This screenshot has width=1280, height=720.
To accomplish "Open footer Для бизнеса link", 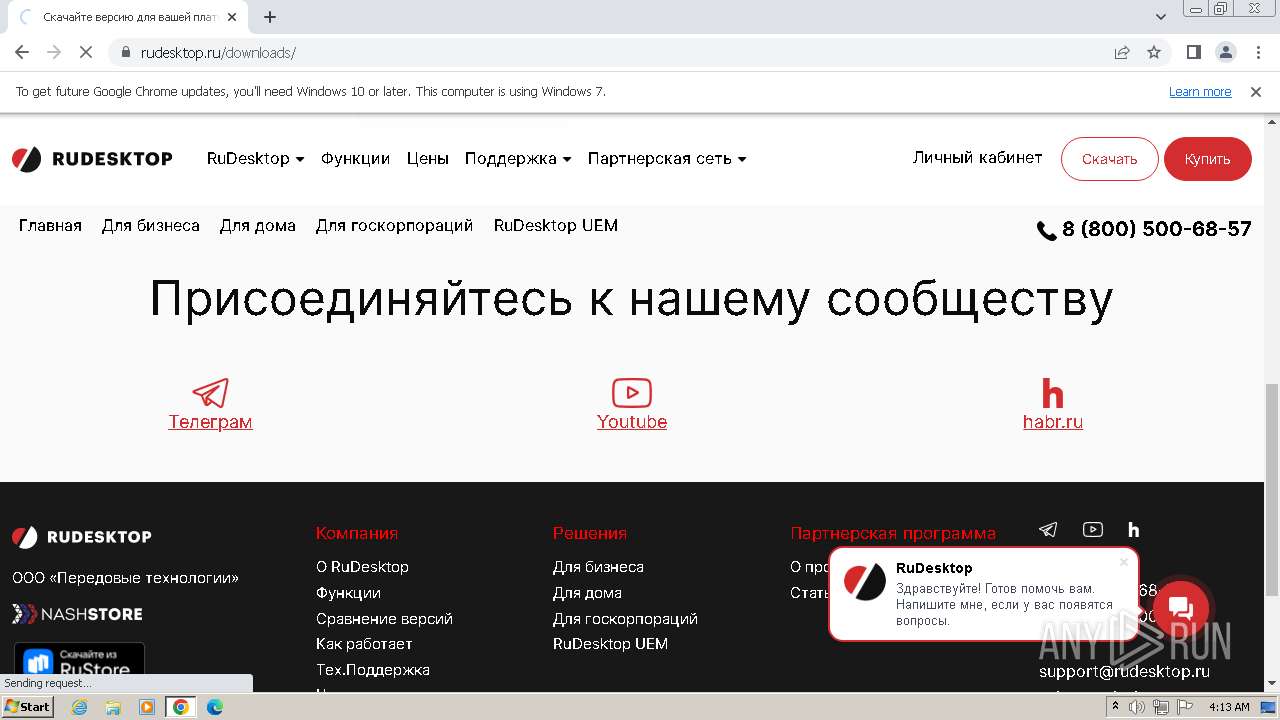I will point(598,567).
